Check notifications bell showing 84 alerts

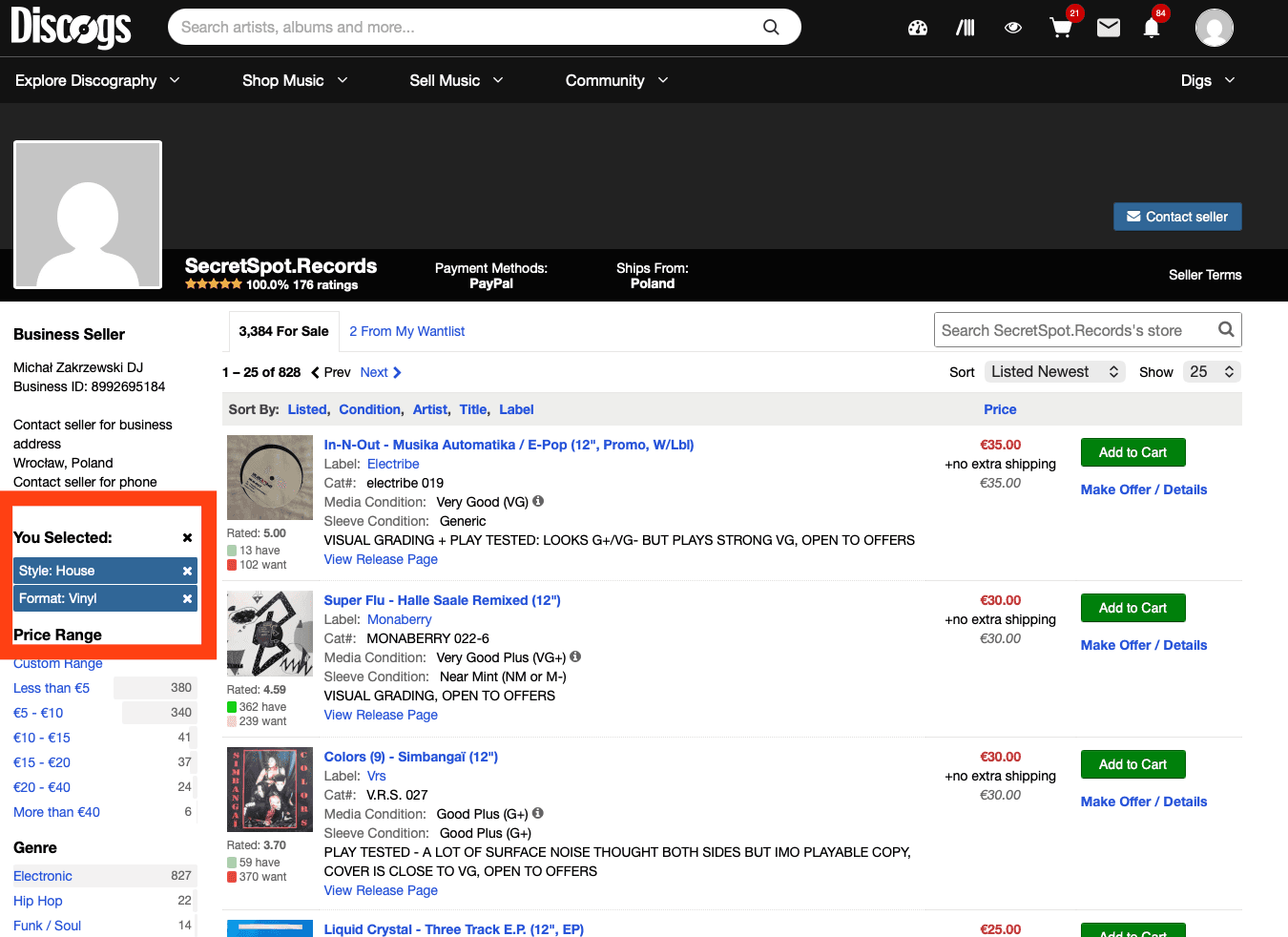(1151, 28)
